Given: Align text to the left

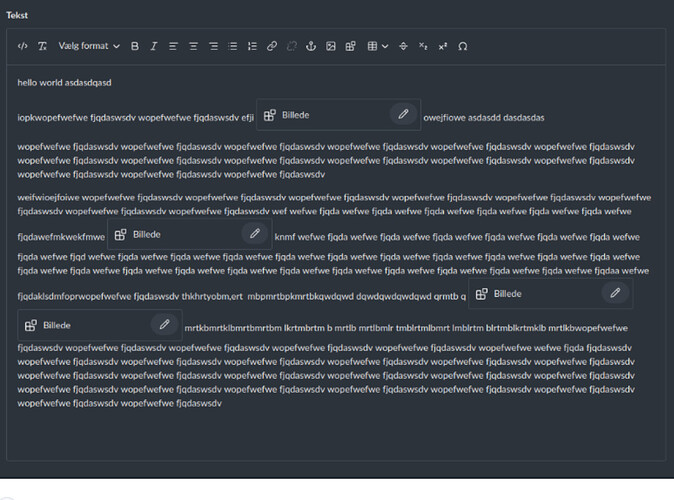Looking at the screenshot, I should click(173, 46).
